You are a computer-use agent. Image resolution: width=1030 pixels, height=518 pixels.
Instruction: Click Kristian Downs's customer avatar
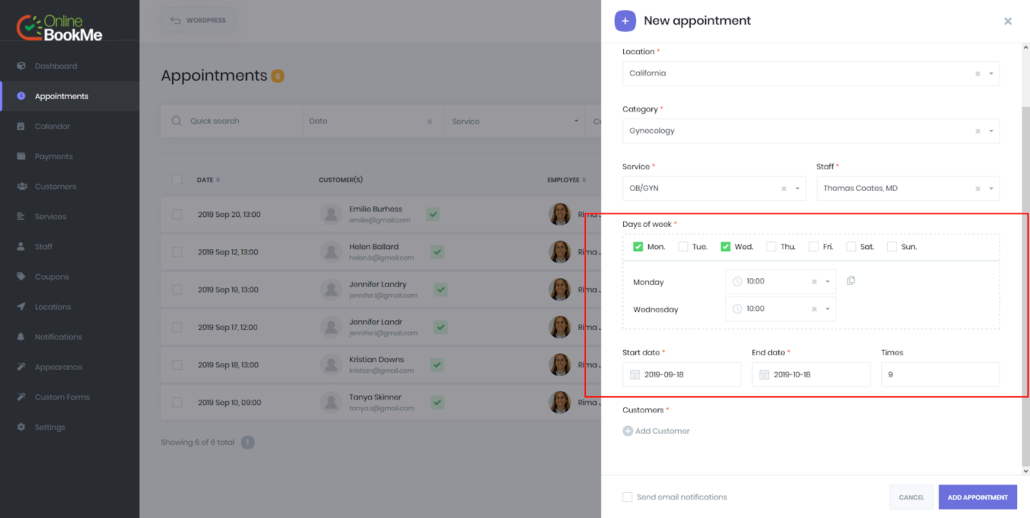point(331,364)
